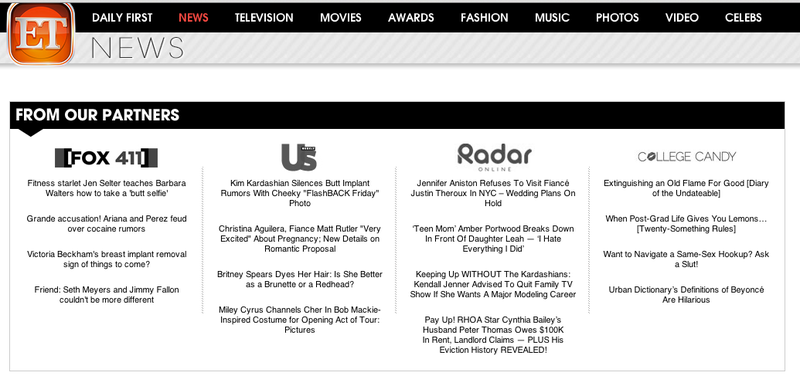Image resolution: width=800 pixels, height=386 pixels.
Task: Read Extinguishing an Old Flame article
Action: 686,188
